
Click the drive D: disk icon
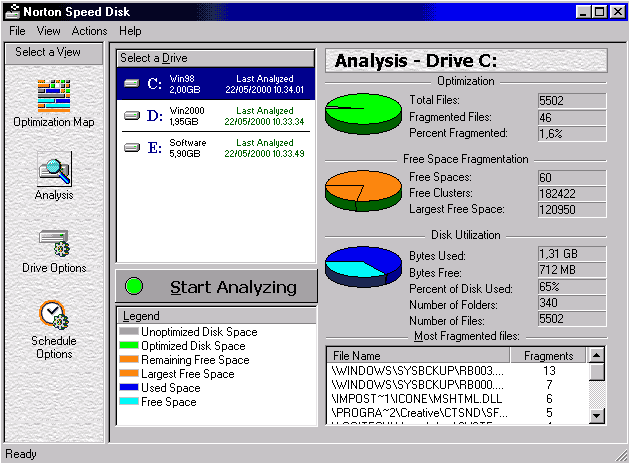point(132,116)
